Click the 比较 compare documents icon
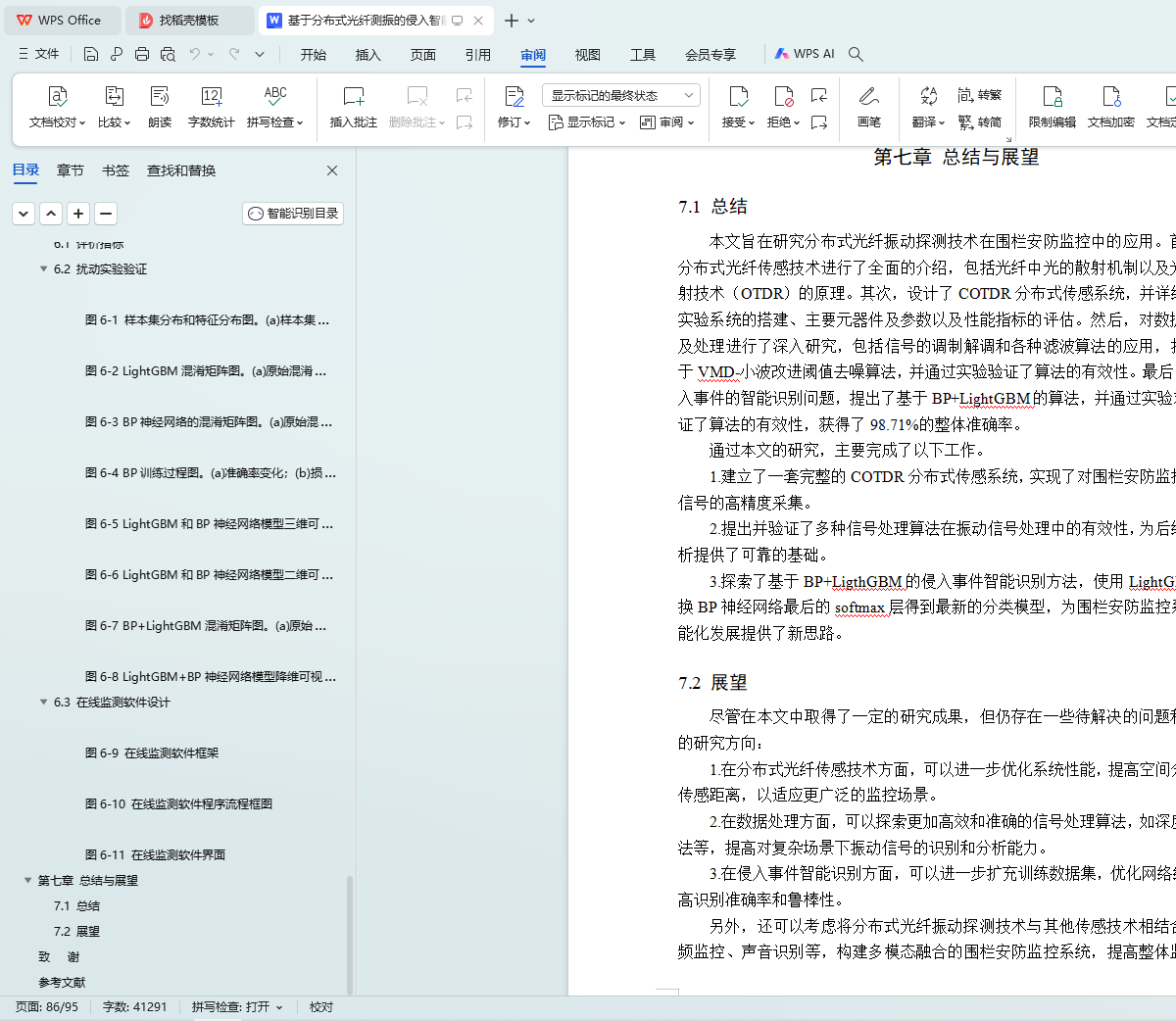This screenshot has width=1176, height=1021. pyautogui.click(x=114, y=108)
